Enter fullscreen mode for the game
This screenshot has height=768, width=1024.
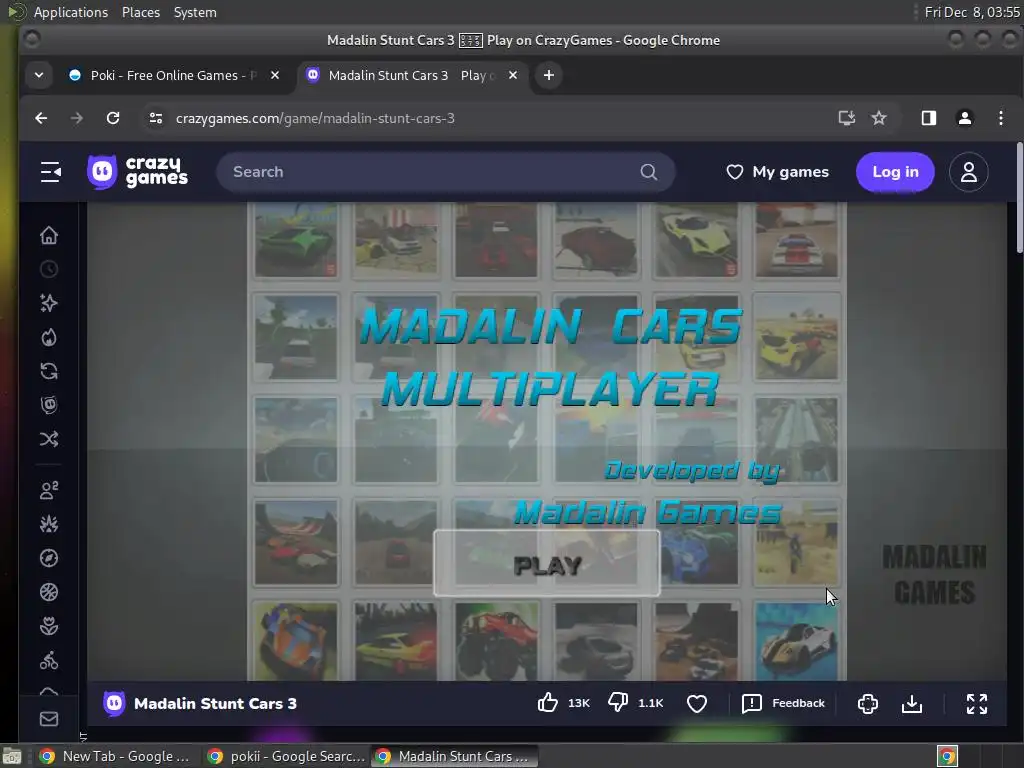977,703
